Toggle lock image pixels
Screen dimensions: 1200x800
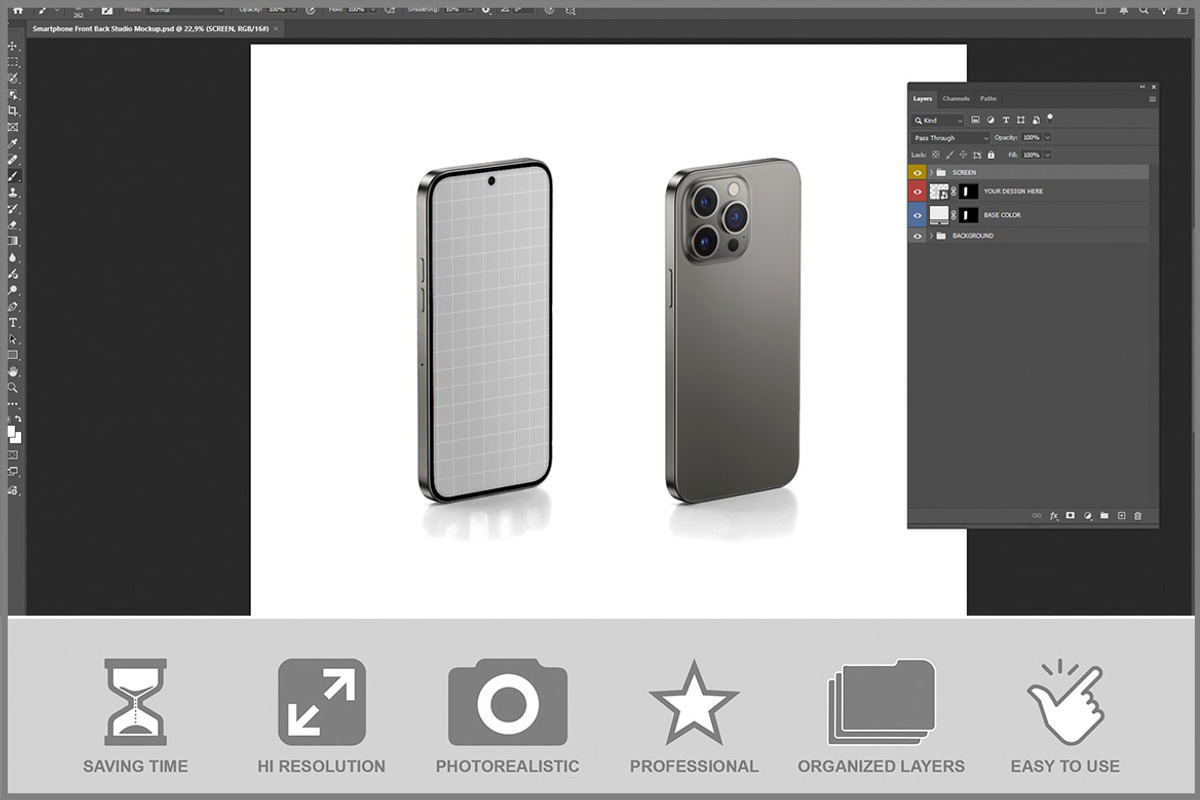click(950, 155)
